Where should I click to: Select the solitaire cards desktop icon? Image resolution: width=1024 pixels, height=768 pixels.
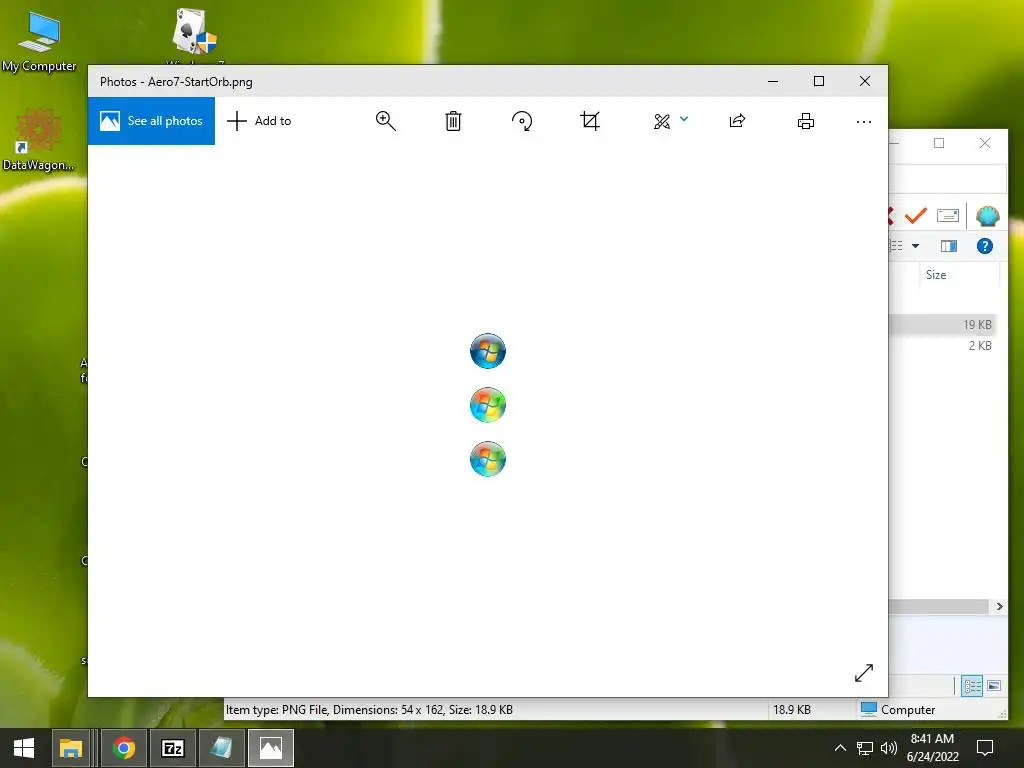(195, 34)
